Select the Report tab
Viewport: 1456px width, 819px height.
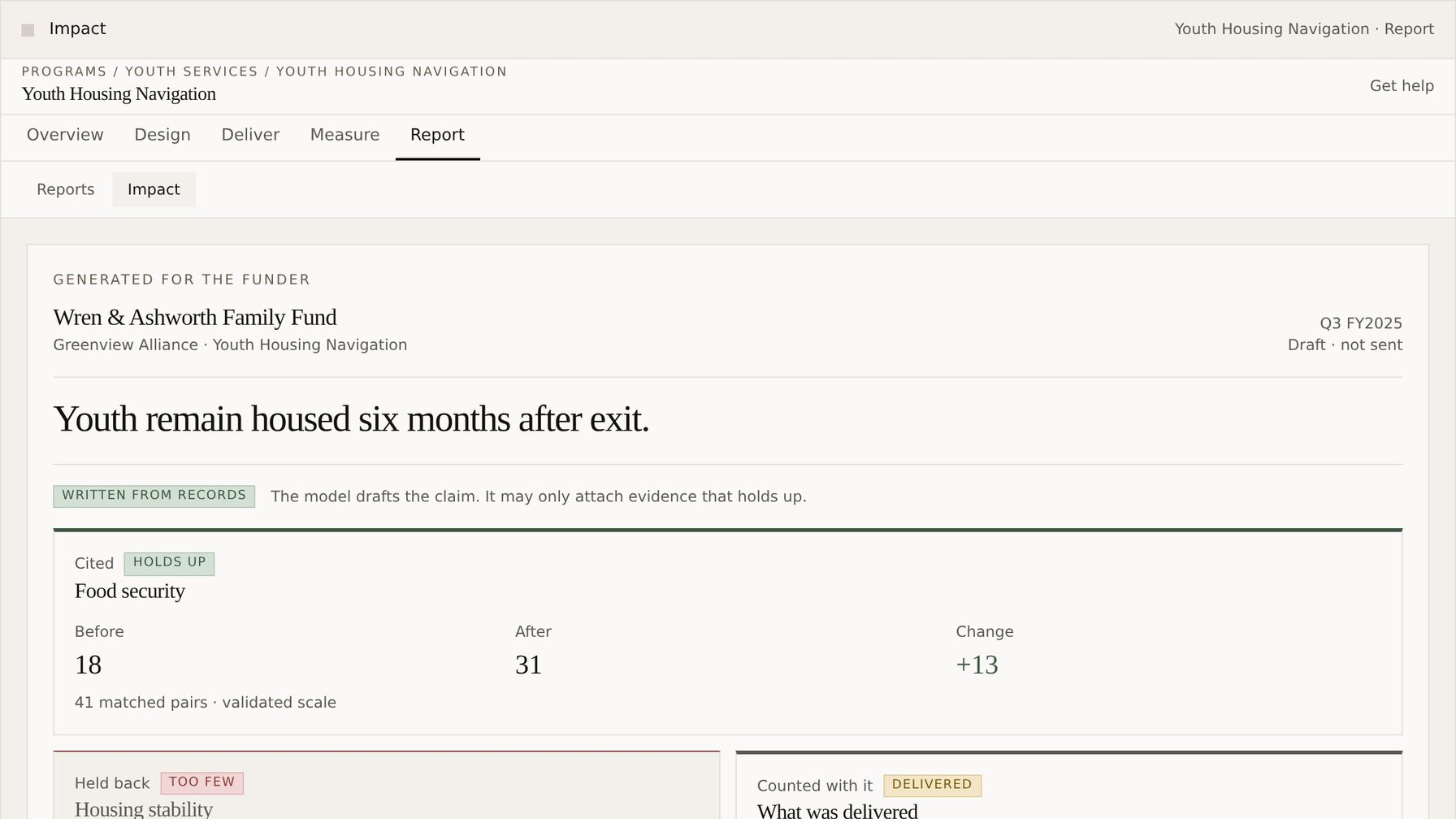coord(437,135)
